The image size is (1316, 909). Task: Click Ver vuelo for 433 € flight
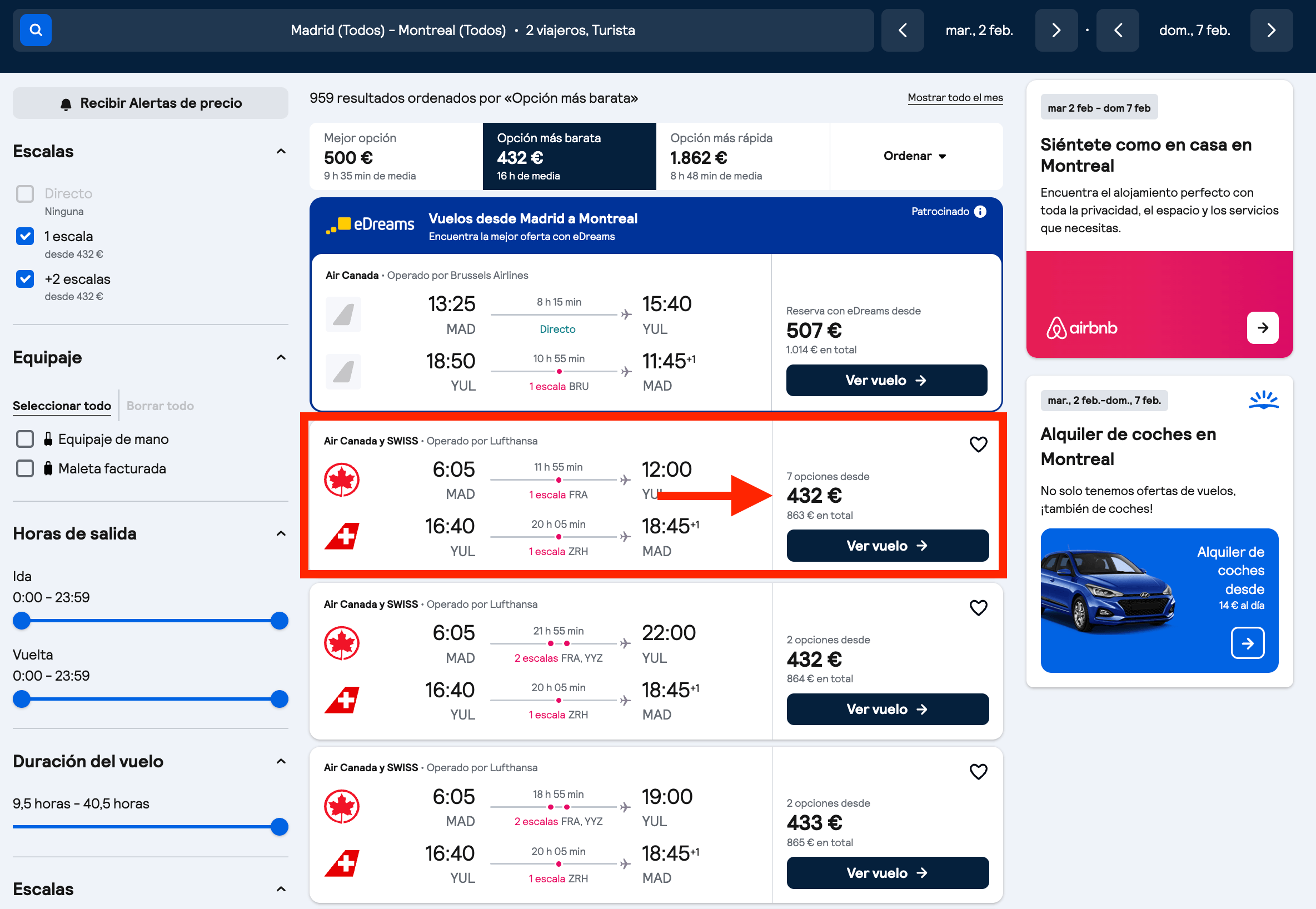click(887, 872)
